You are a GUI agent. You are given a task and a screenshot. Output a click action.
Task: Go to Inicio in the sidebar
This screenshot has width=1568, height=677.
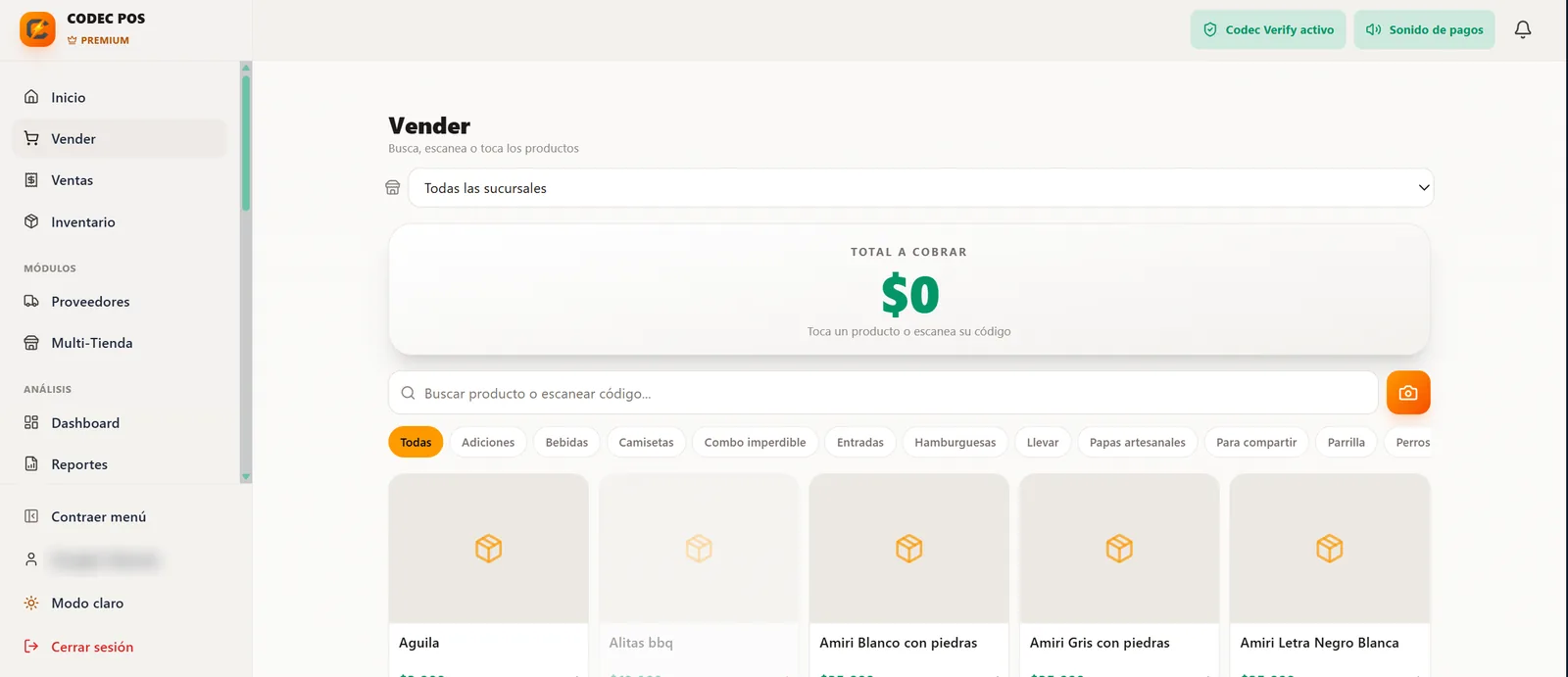[119, 97]
